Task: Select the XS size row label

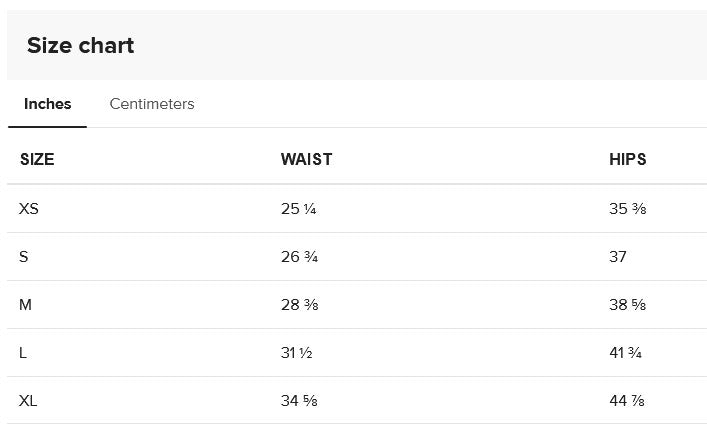Action: tap(29, 209)
